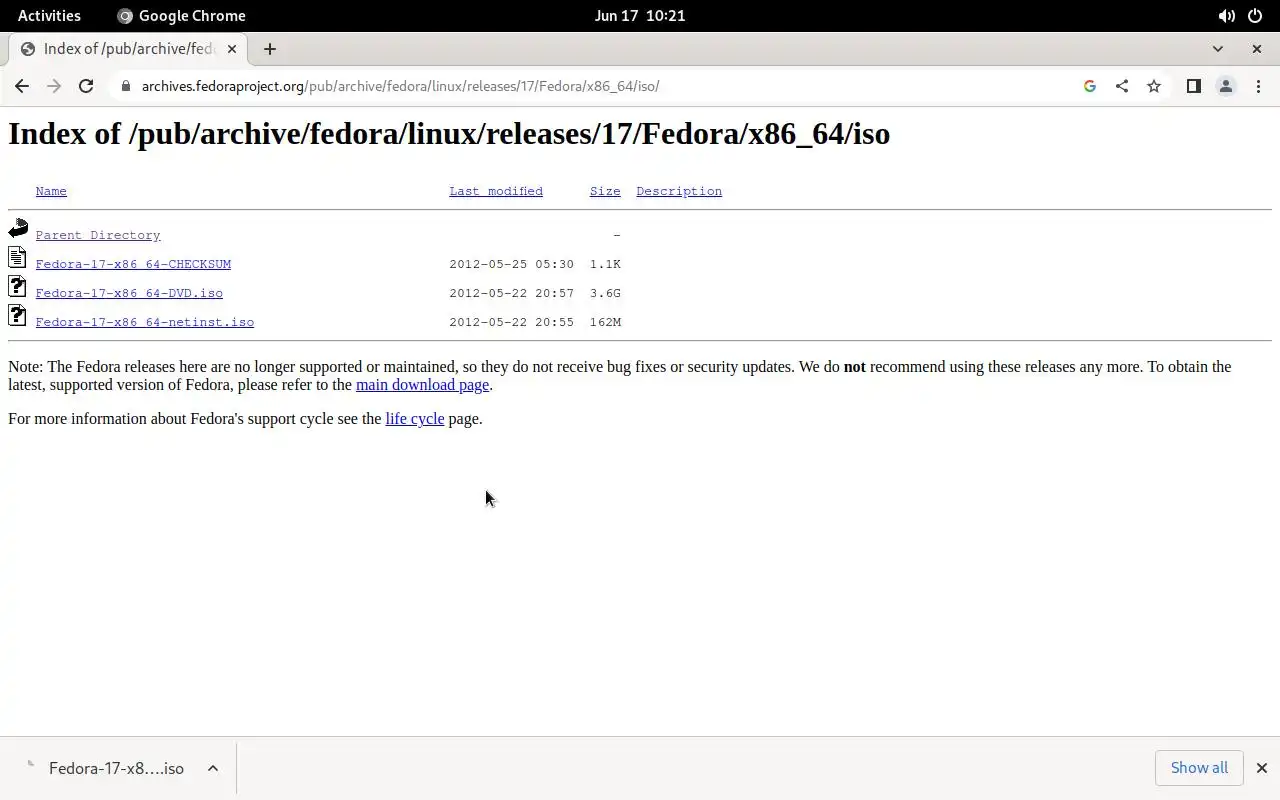This screenshot has width=1280, height=800.
Task: Focus the URL address bar
Action: [600, 86]
